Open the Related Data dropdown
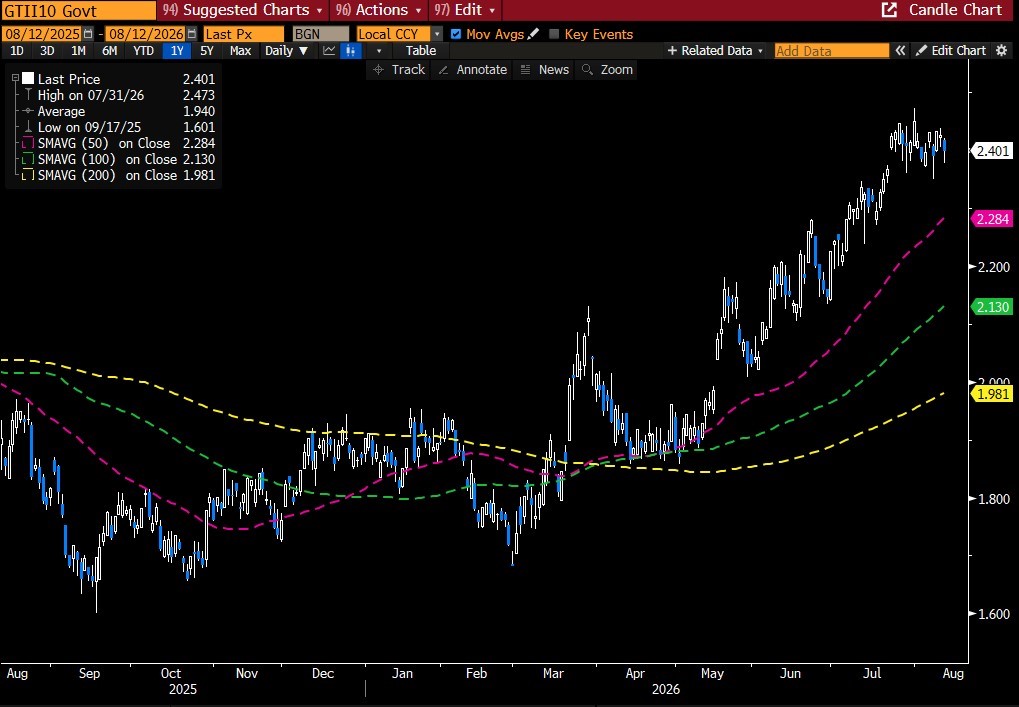 (x=715, y=51)
